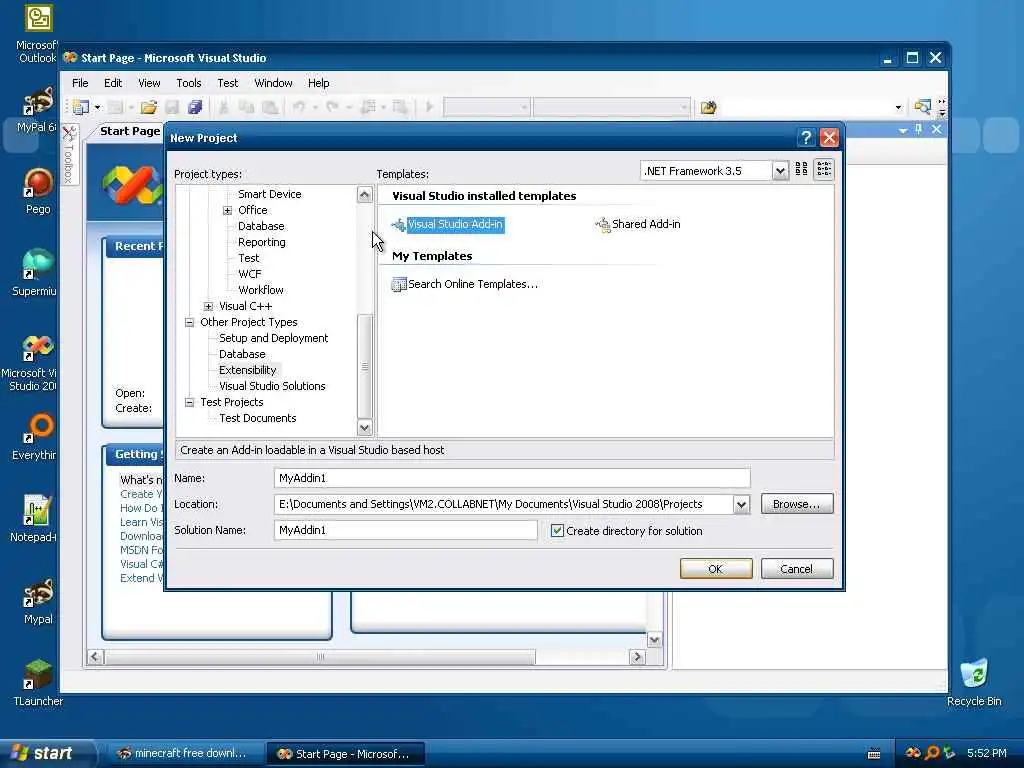Click the New Project dialog help button
The width and height of the screenshot is (1024, 768).
coord(806,138)
